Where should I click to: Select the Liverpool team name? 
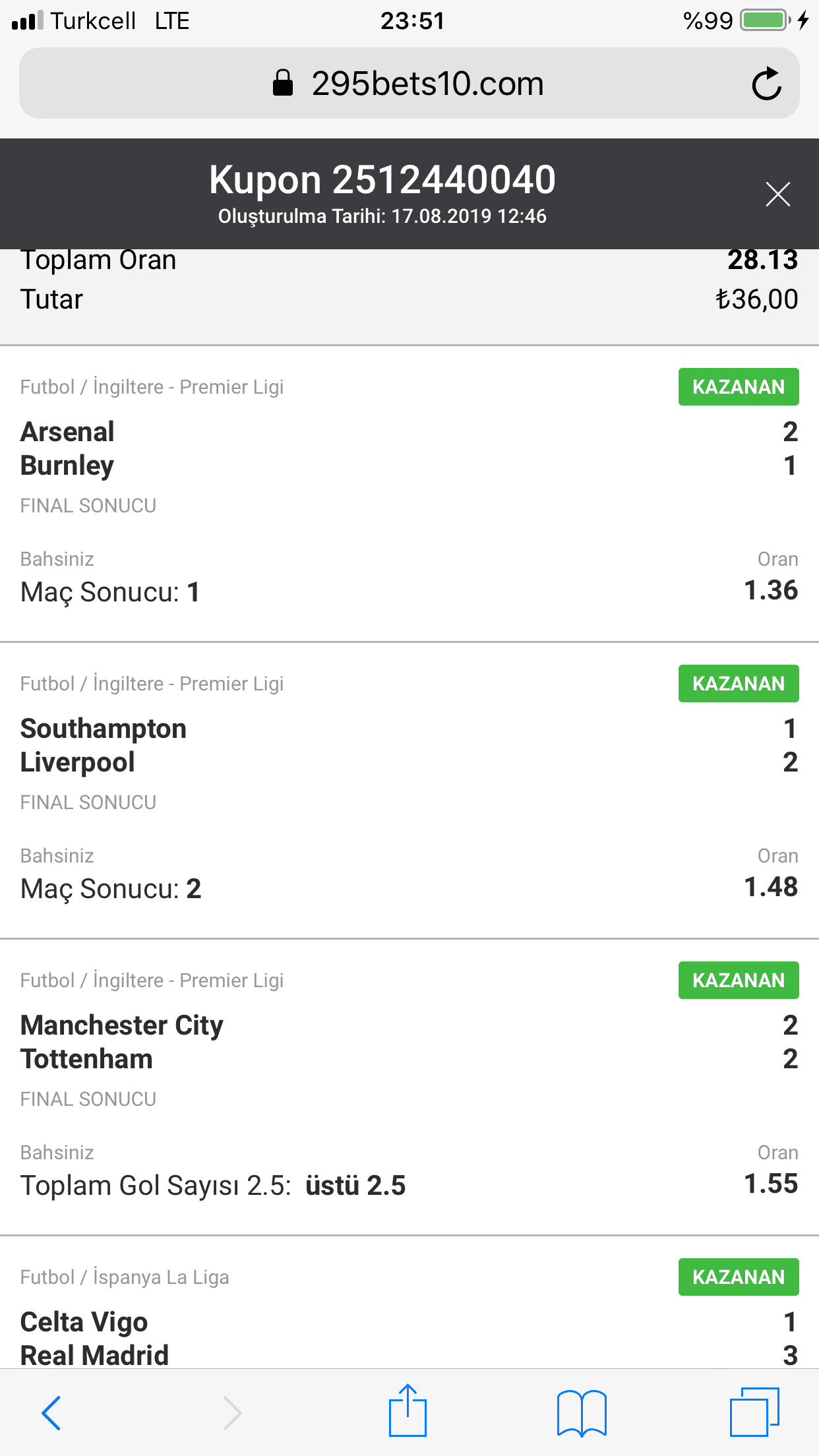click(78, 762)
